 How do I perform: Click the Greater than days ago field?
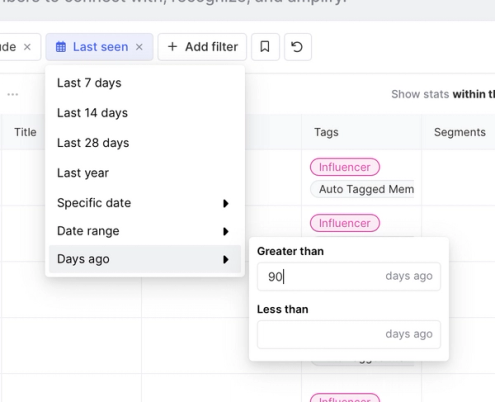click(x=349, y=276)
